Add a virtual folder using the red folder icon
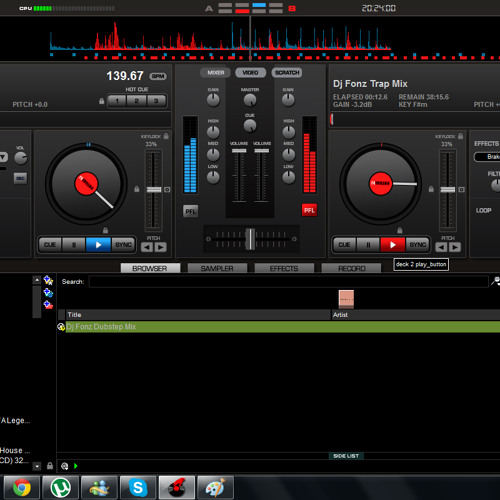 (48, 305)
